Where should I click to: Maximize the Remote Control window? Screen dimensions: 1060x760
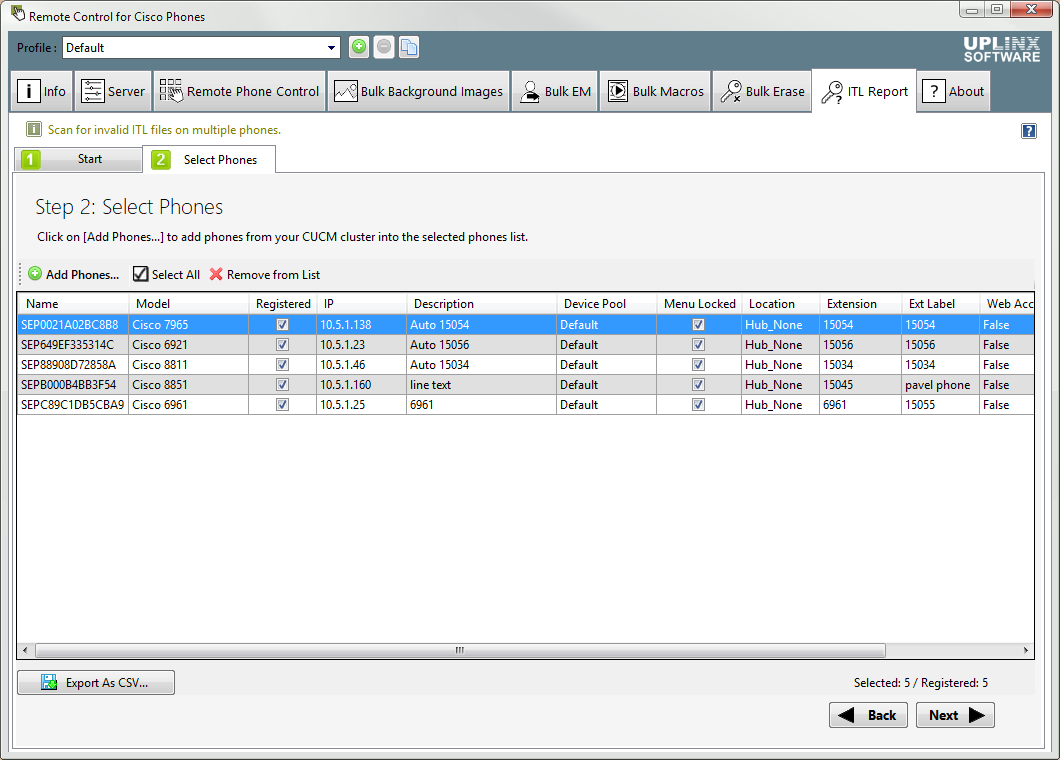tap(997, 9)
